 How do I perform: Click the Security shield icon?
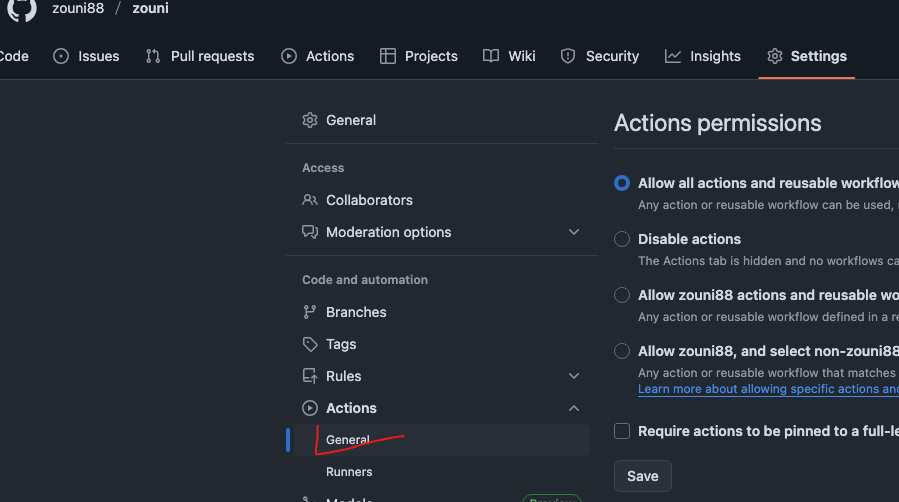[x=568, y=56]
